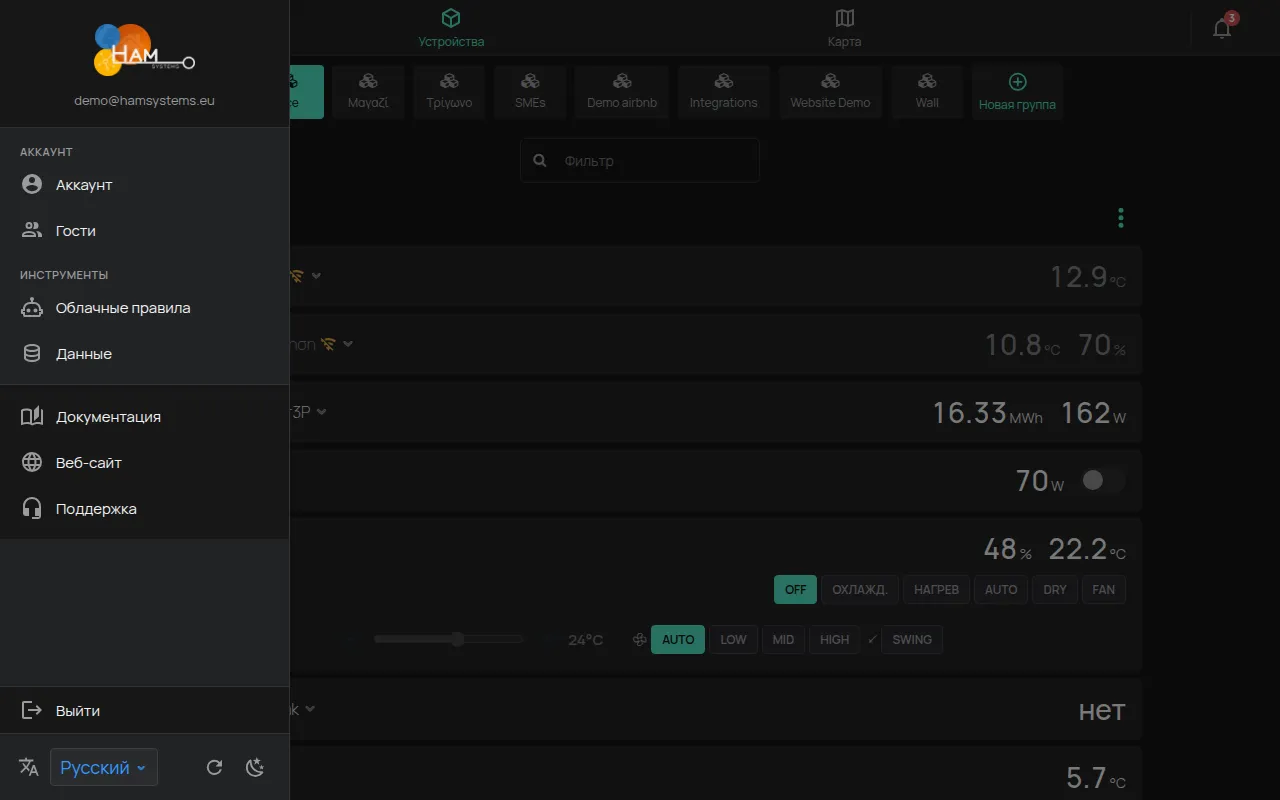Add a group with Новая группа
1280x800 pixels.
1017,92
